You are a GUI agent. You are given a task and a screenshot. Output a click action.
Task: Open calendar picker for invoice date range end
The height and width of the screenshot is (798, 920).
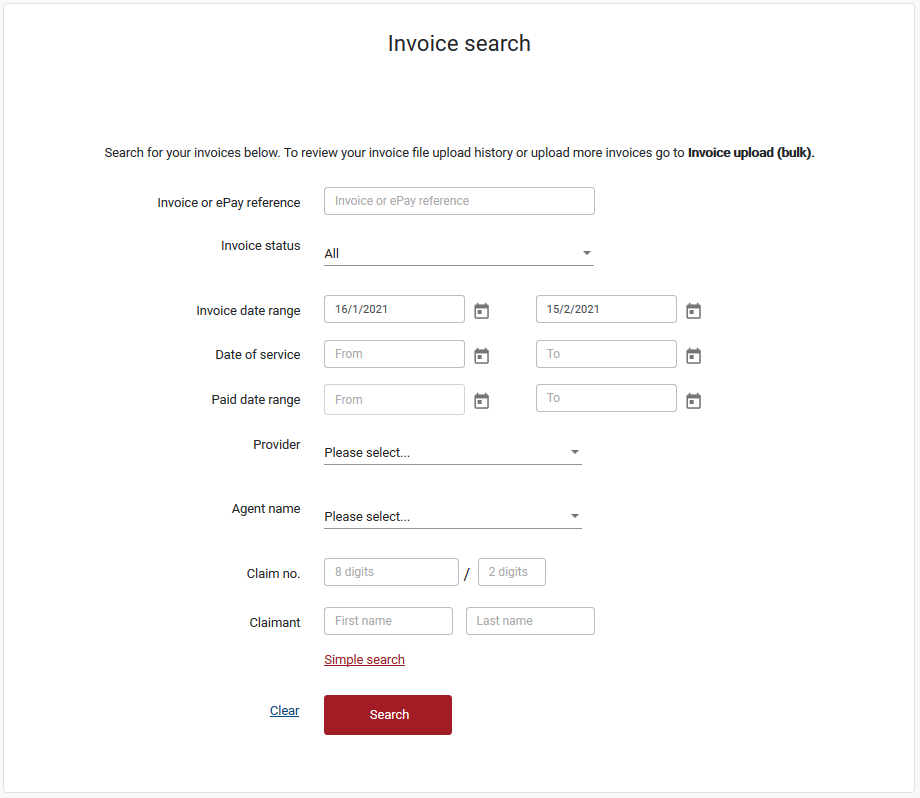(693, 311)
